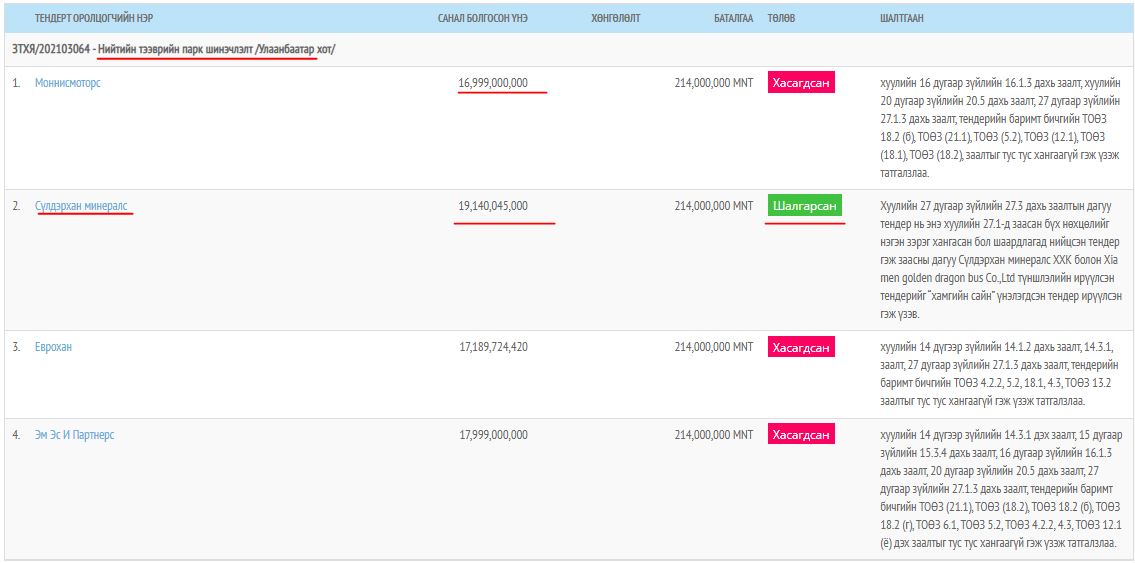Sort by ТЕНДЕРТ ОРОЛЦОГЧИЙН НЭР column header
Viewport: 1135px width, 563px height.
pyautogui.click(x=94, y=18)
